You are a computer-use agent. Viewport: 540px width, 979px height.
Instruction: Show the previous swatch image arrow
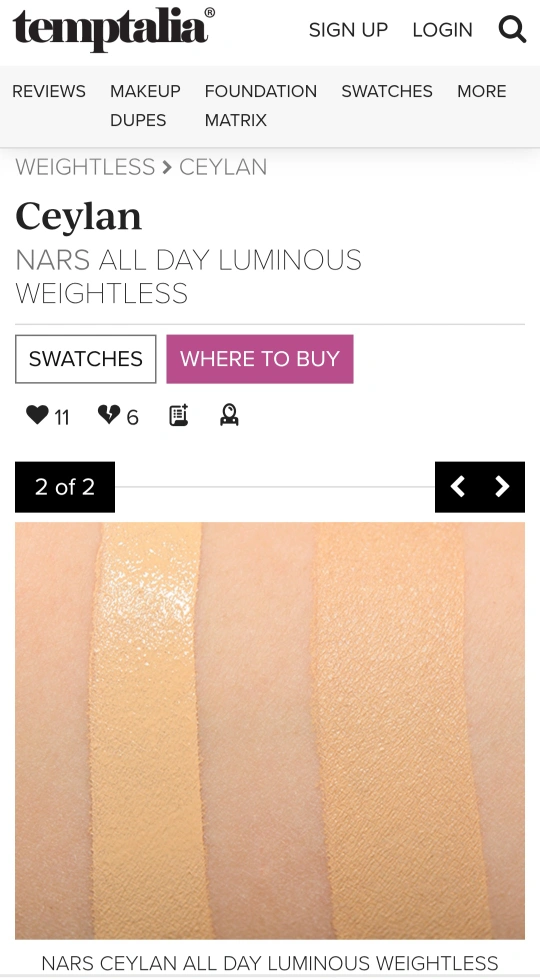tap(458, 486)
